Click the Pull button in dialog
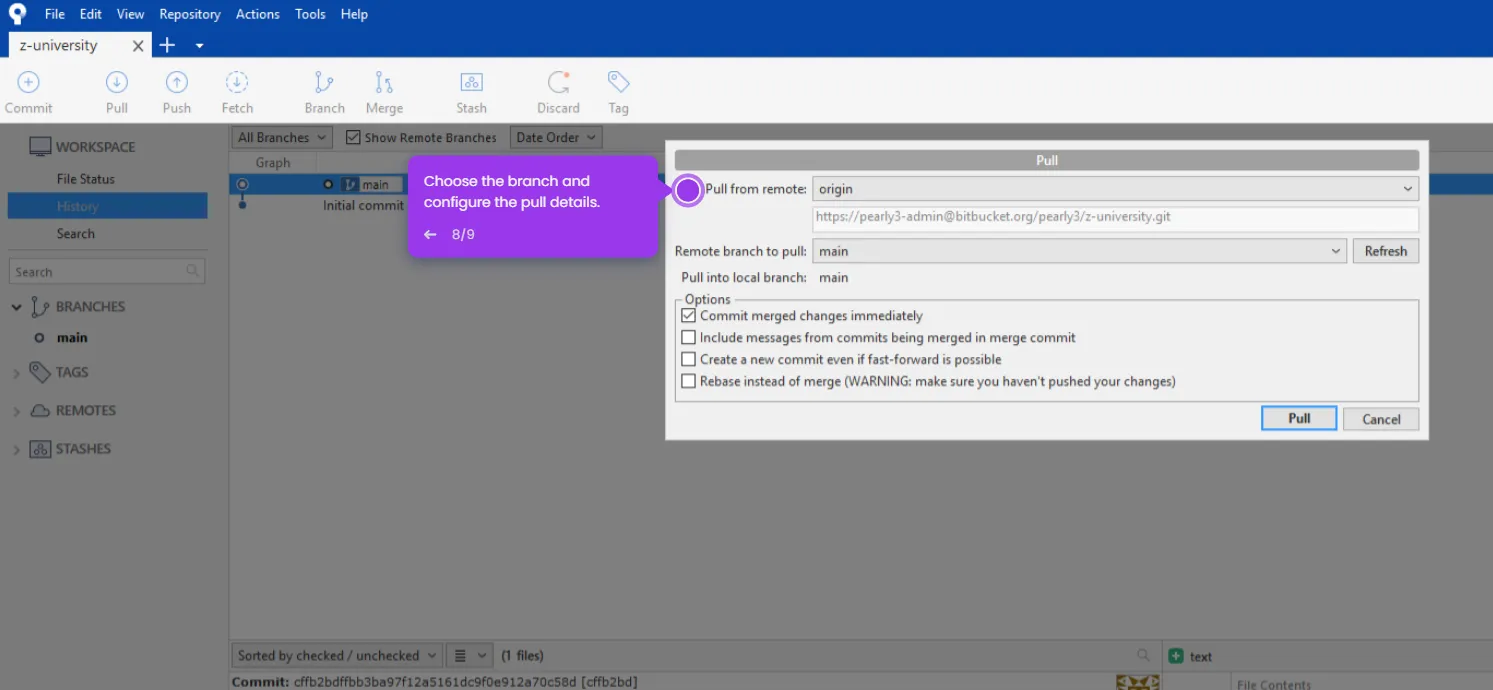Viewport: 1493px width, 690px height. 1299,418
